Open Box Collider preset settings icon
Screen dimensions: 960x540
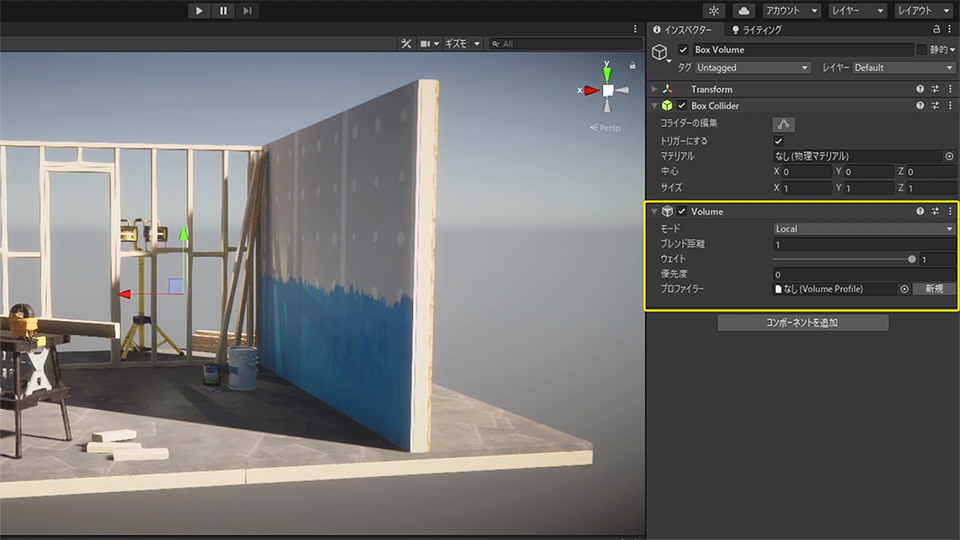(x=935, y=105)
